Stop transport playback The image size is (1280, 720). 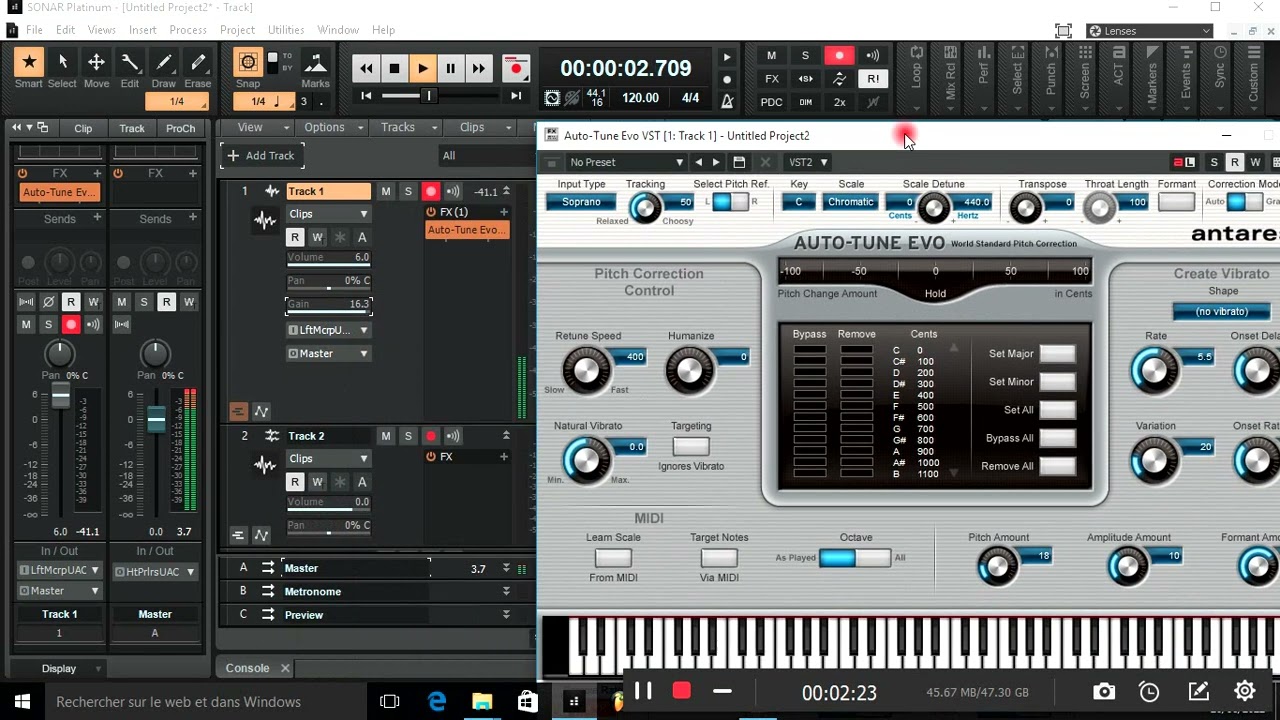[394, 68]
